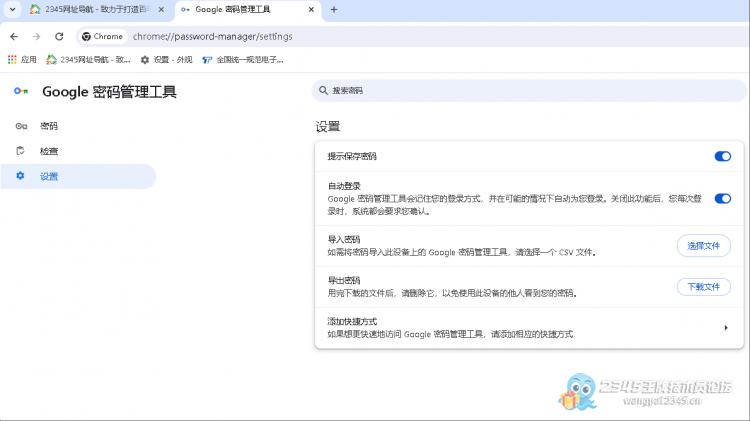The image size is (750, 421).
Task: Click the Google 密码管理工具 title
Action: (x=110, y=91)
